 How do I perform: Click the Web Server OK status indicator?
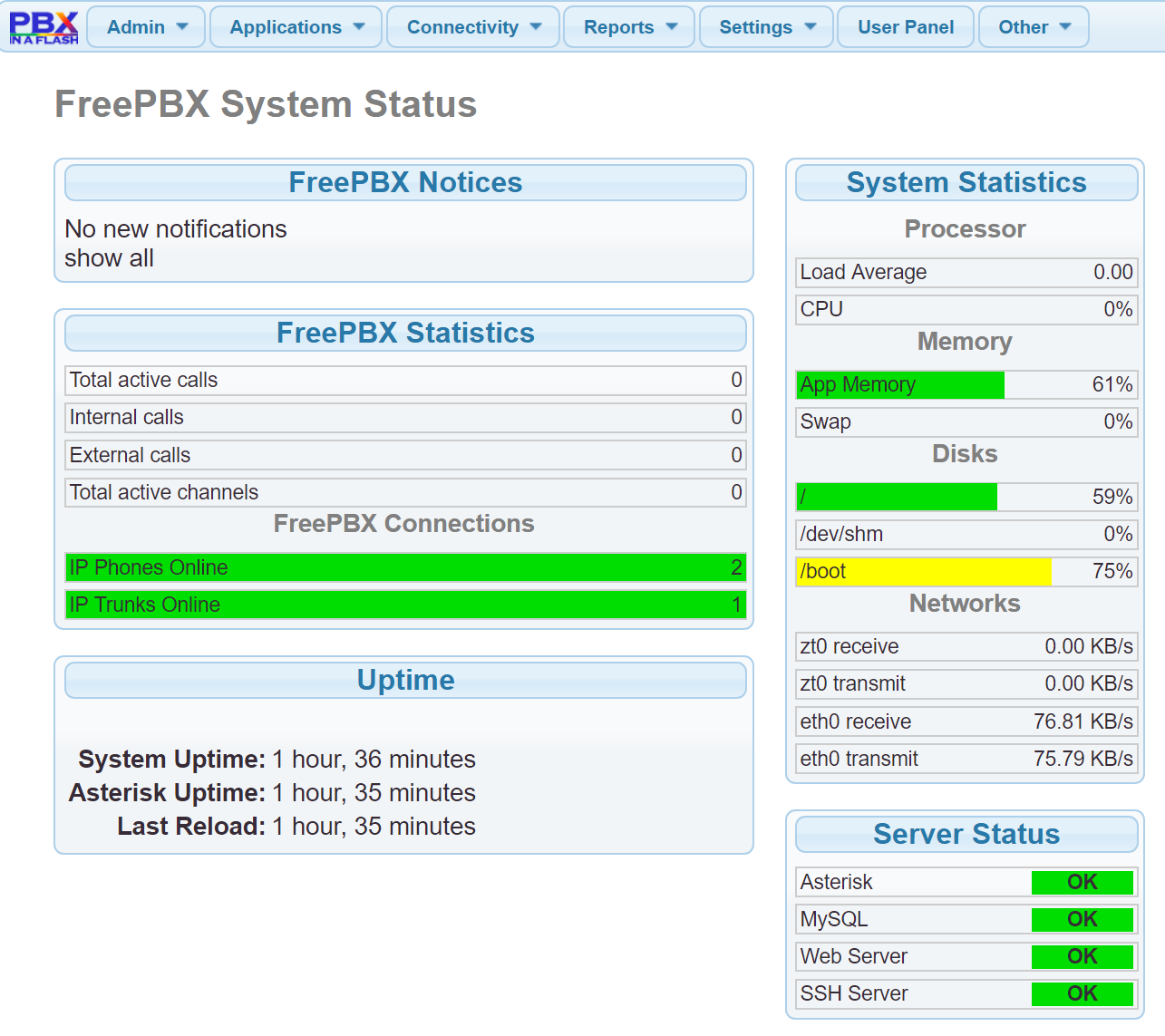coord(1082,957)
